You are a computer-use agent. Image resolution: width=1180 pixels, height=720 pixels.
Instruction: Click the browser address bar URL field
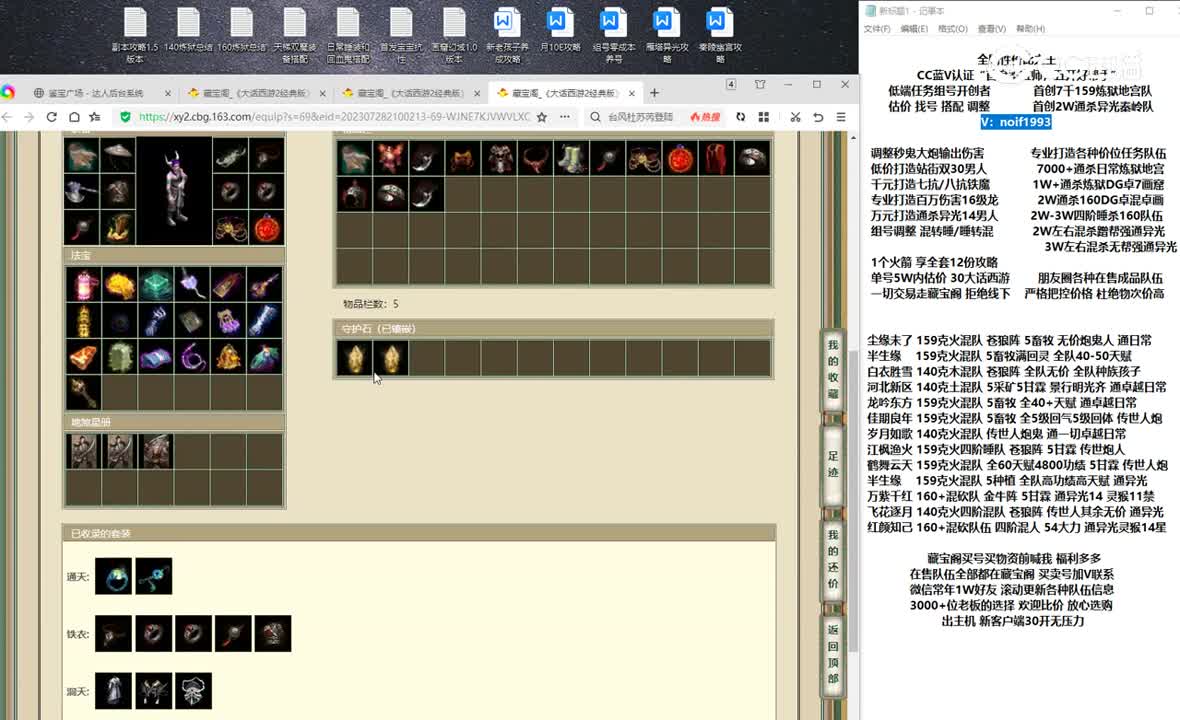tap(334, 117)
